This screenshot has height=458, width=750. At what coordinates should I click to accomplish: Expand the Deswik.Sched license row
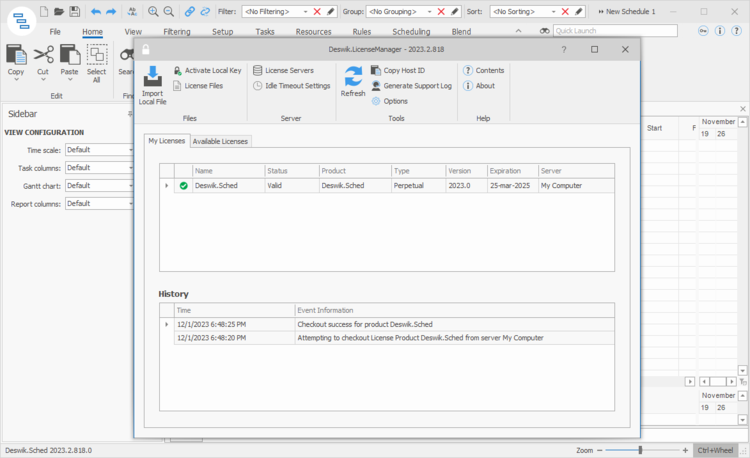coord(166,185)
